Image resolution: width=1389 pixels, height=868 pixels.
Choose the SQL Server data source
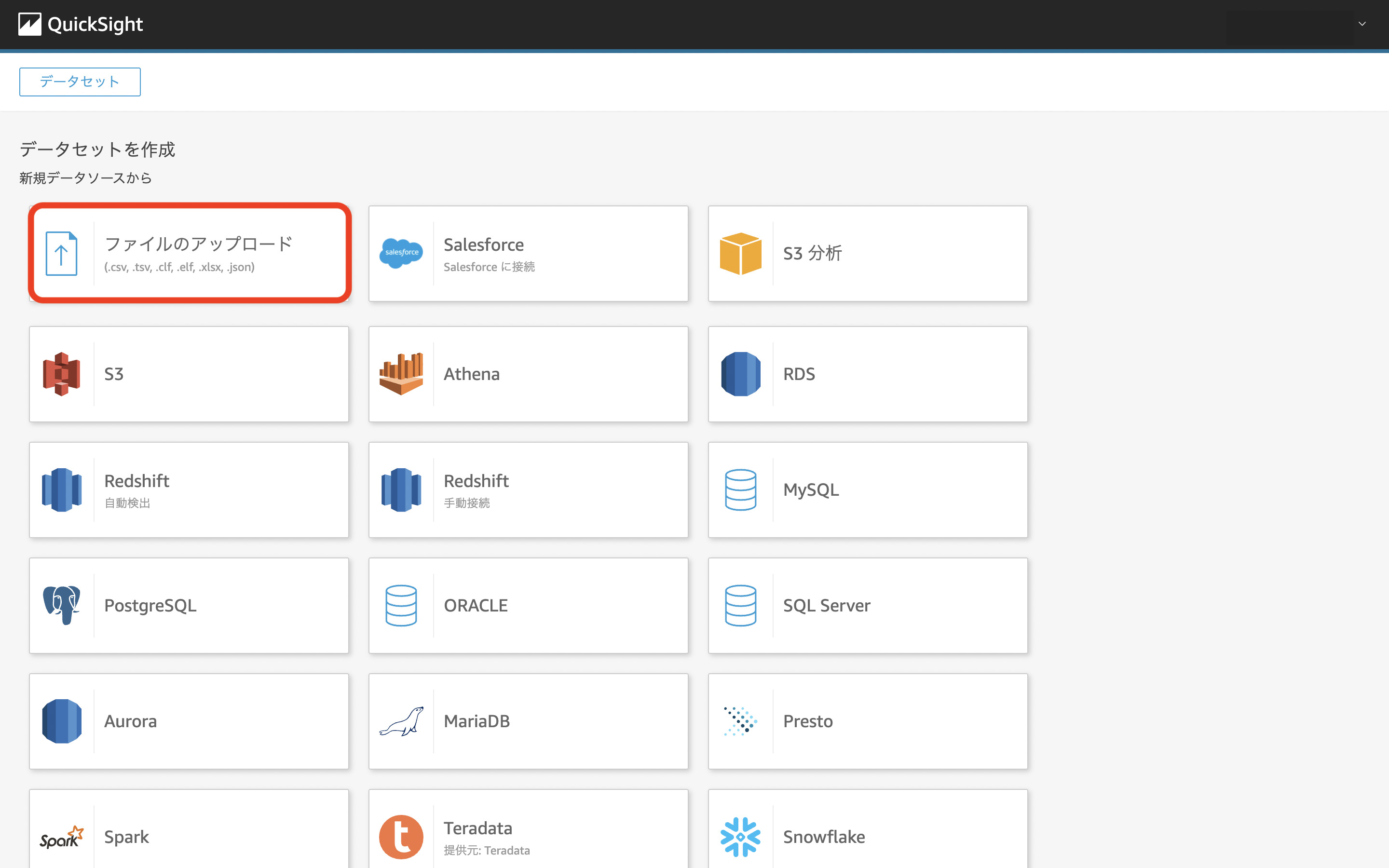(867, 605)
